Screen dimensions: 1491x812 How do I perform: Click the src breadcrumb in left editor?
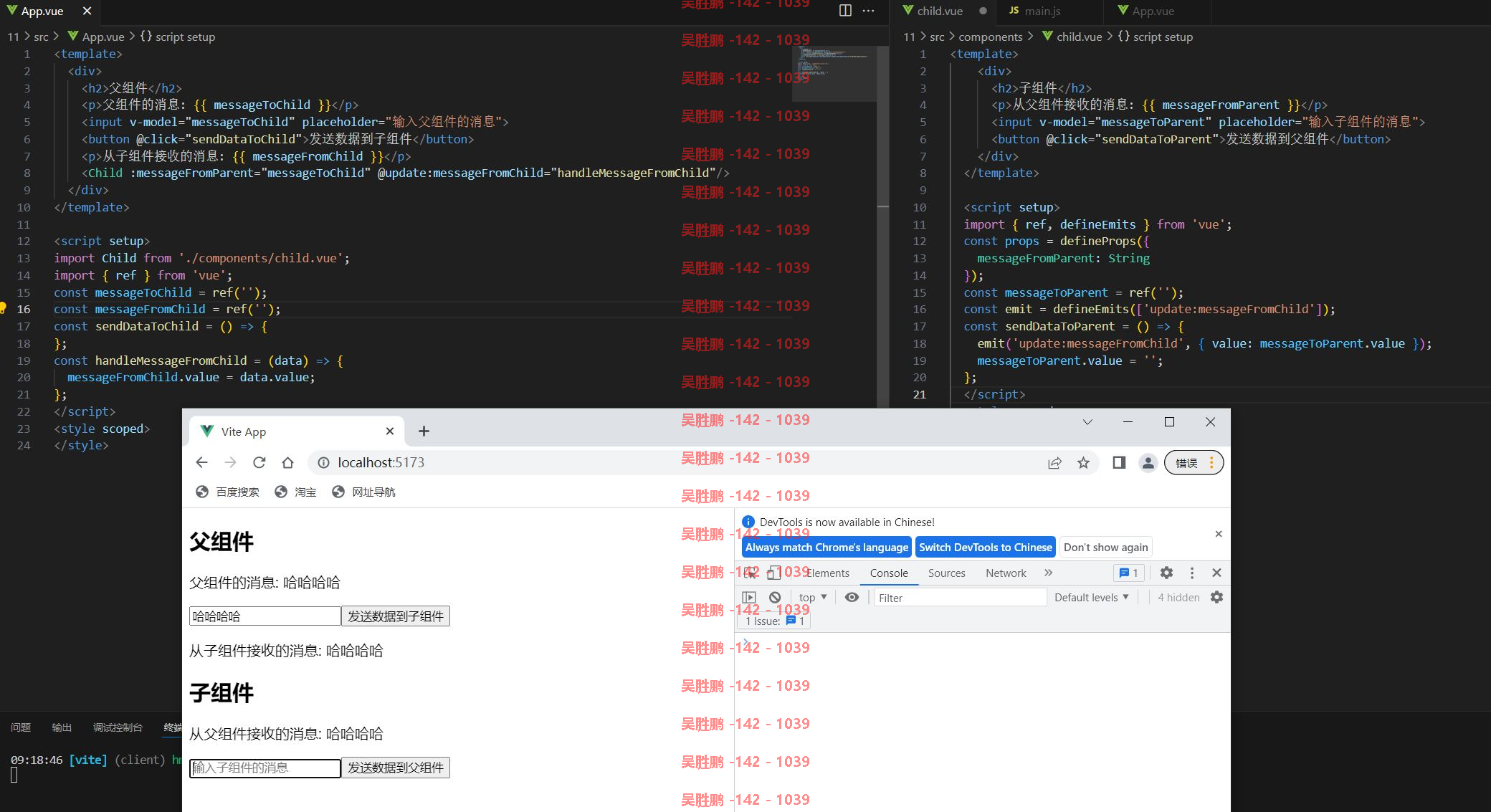click(41, 37)
